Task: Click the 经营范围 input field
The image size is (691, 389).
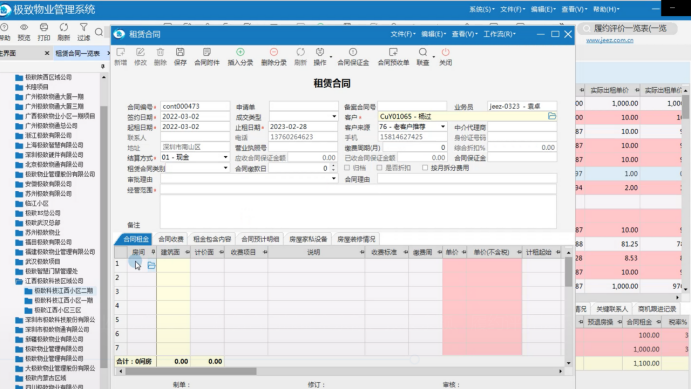Action: tap(358, 189)
